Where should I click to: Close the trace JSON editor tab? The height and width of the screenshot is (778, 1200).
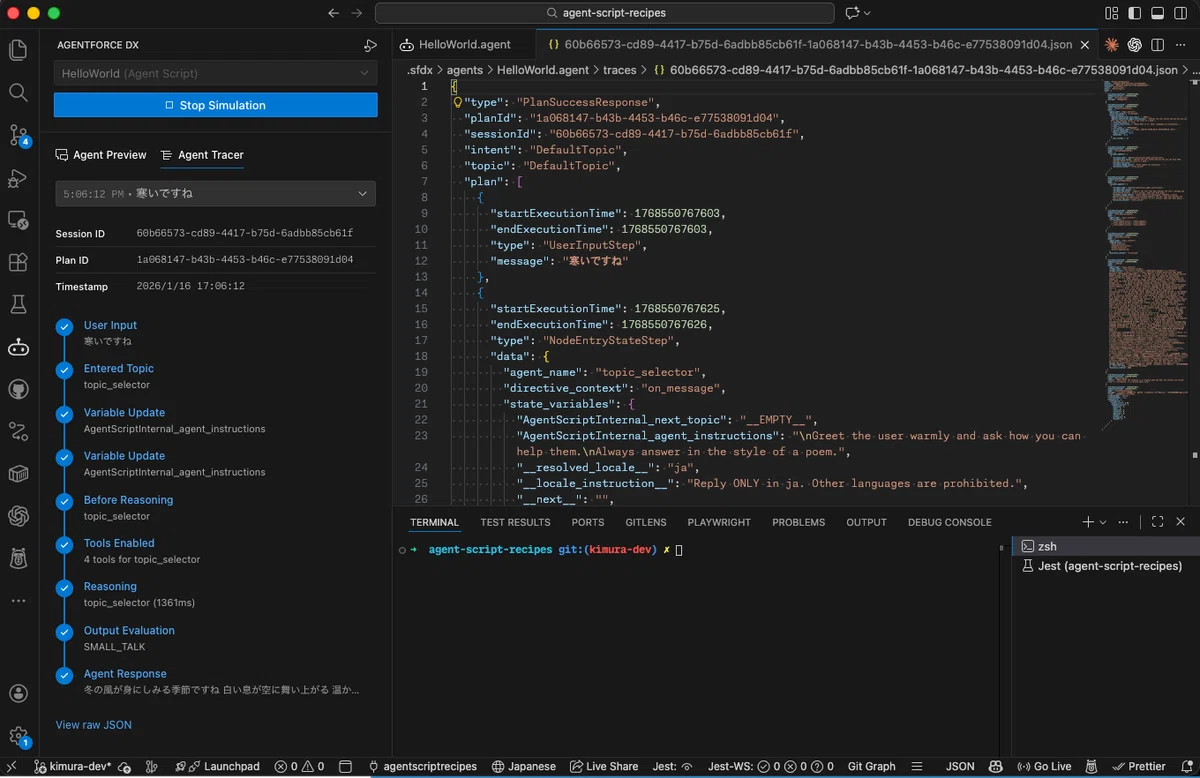(1087, 45)
